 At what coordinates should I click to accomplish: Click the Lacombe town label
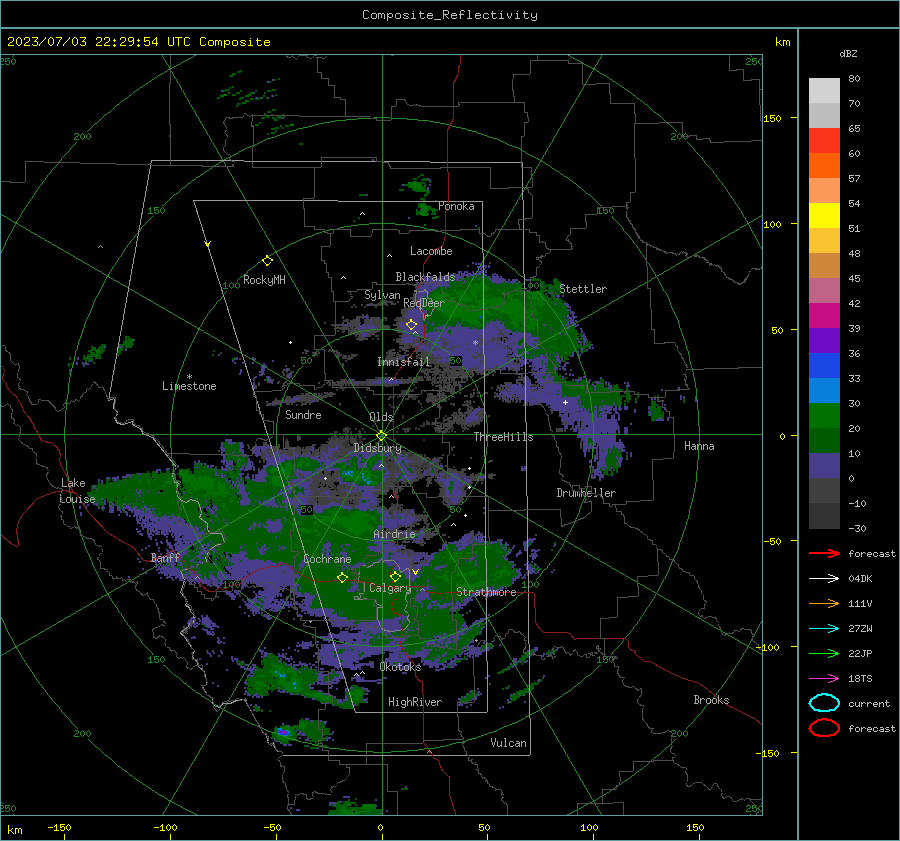pos(431,251)
